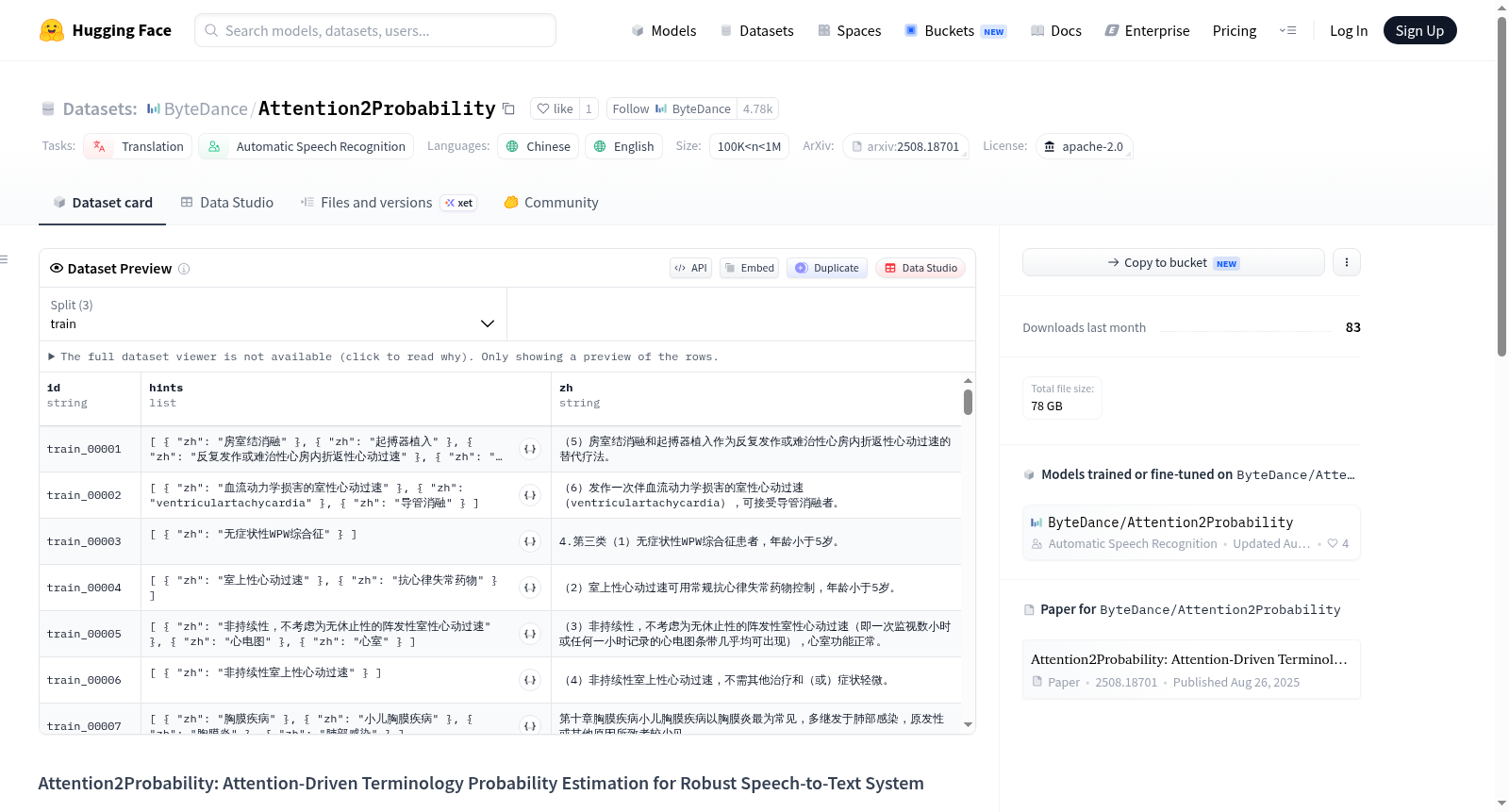Open the Embed option

click(749, 268)
